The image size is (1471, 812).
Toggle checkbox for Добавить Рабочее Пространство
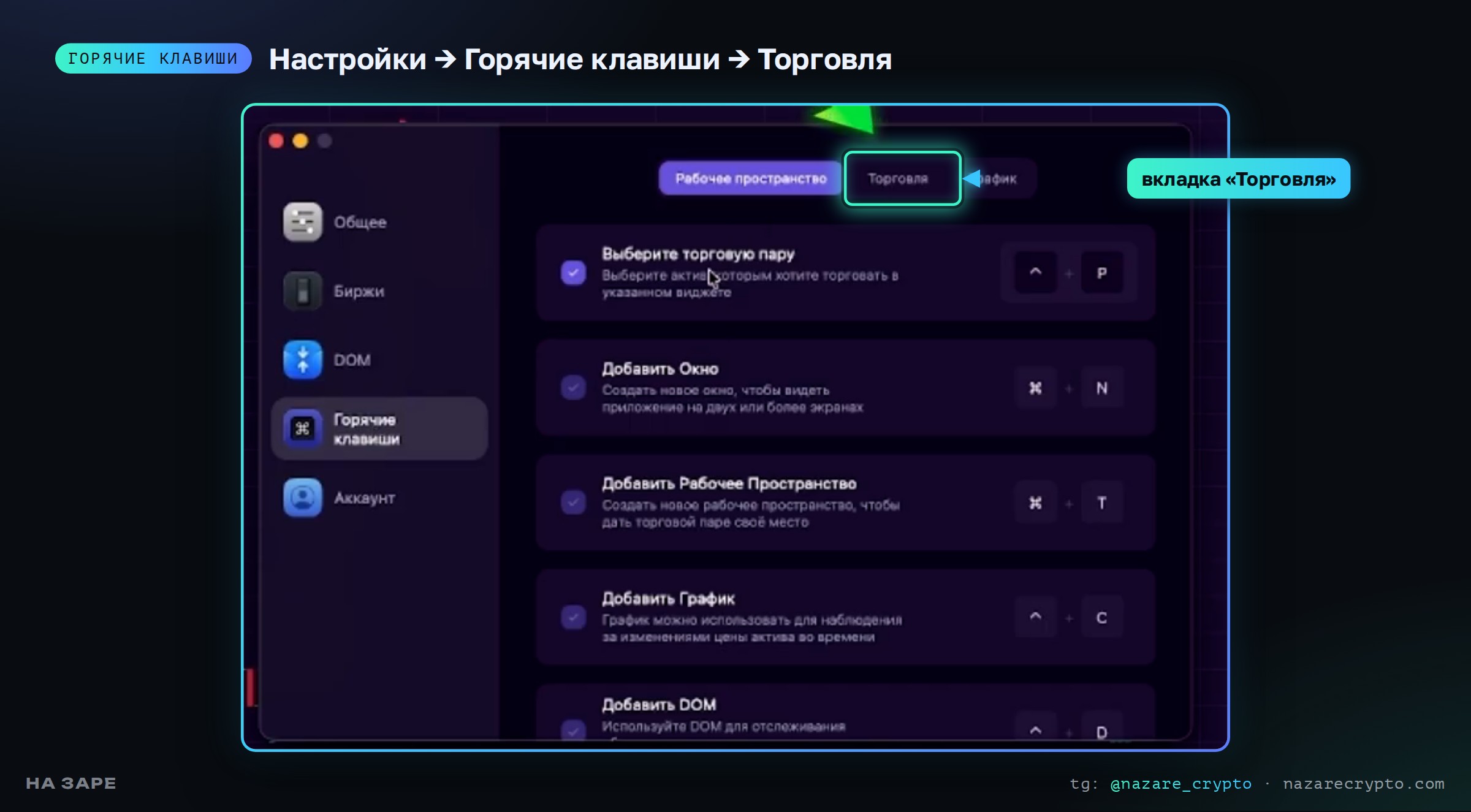click(573, 503)
